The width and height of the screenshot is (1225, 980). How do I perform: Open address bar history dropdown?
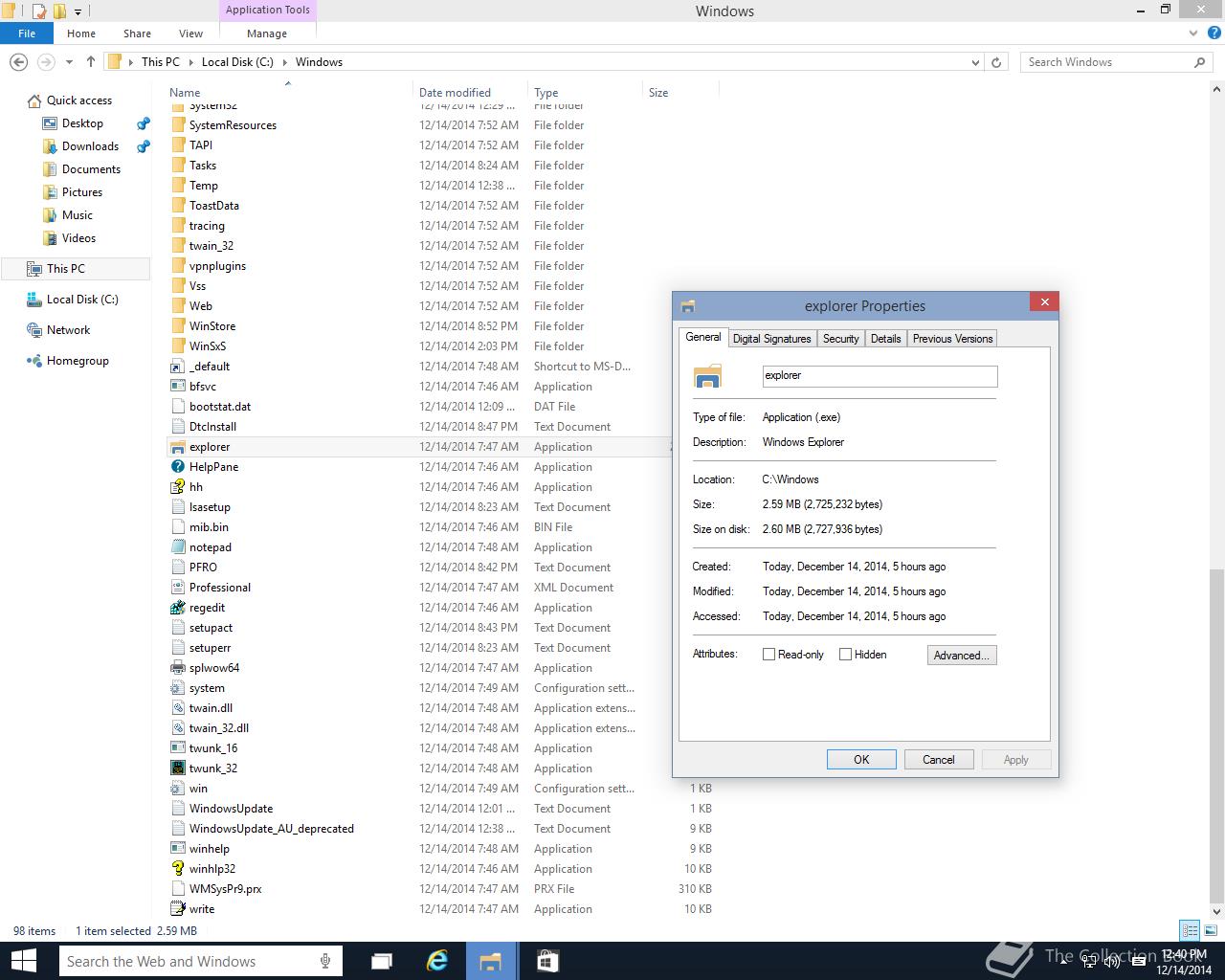click(x=975, y=62)
